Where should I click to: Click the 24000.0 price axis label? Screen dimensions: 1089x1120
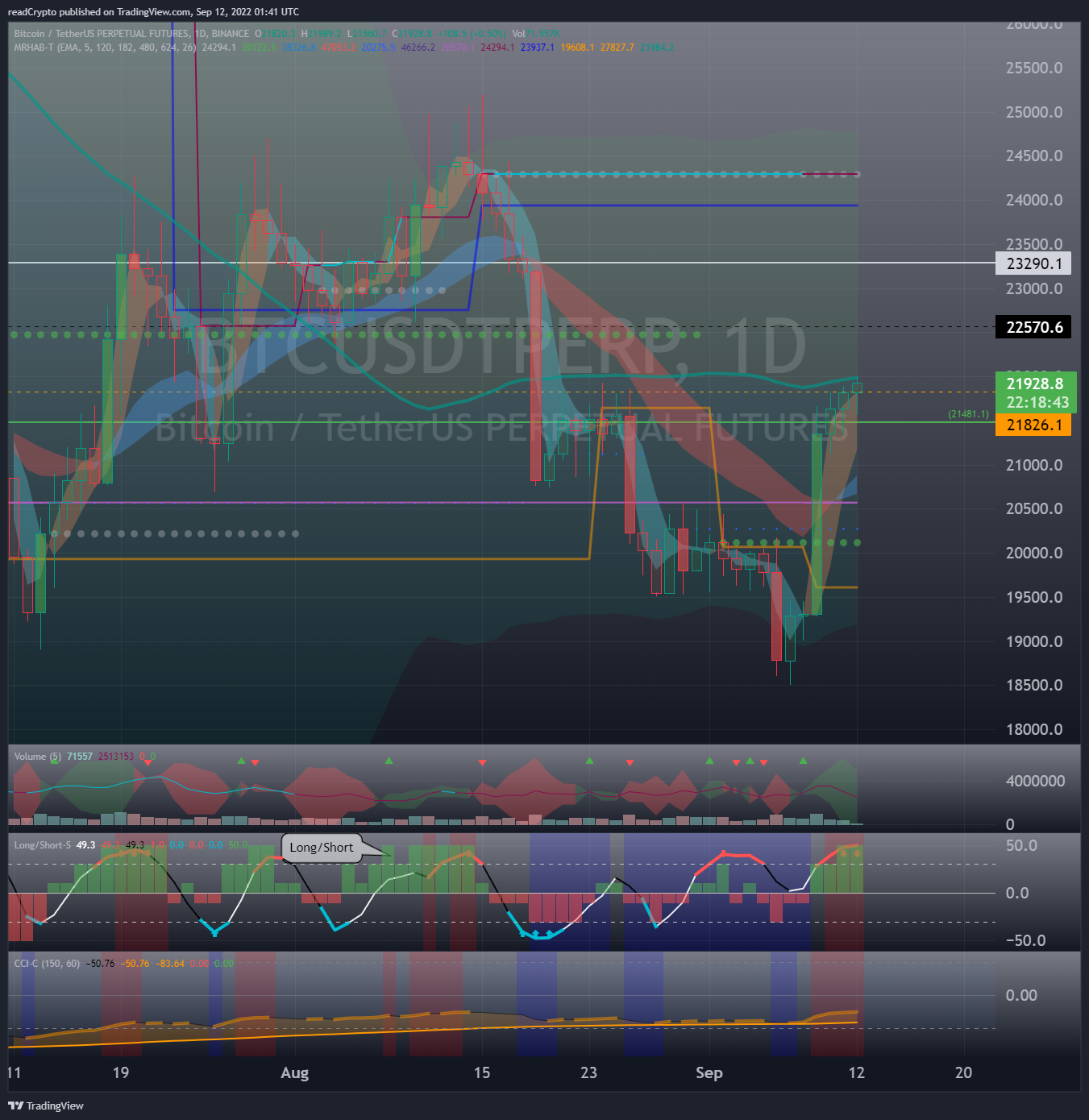pos(1034,200)
